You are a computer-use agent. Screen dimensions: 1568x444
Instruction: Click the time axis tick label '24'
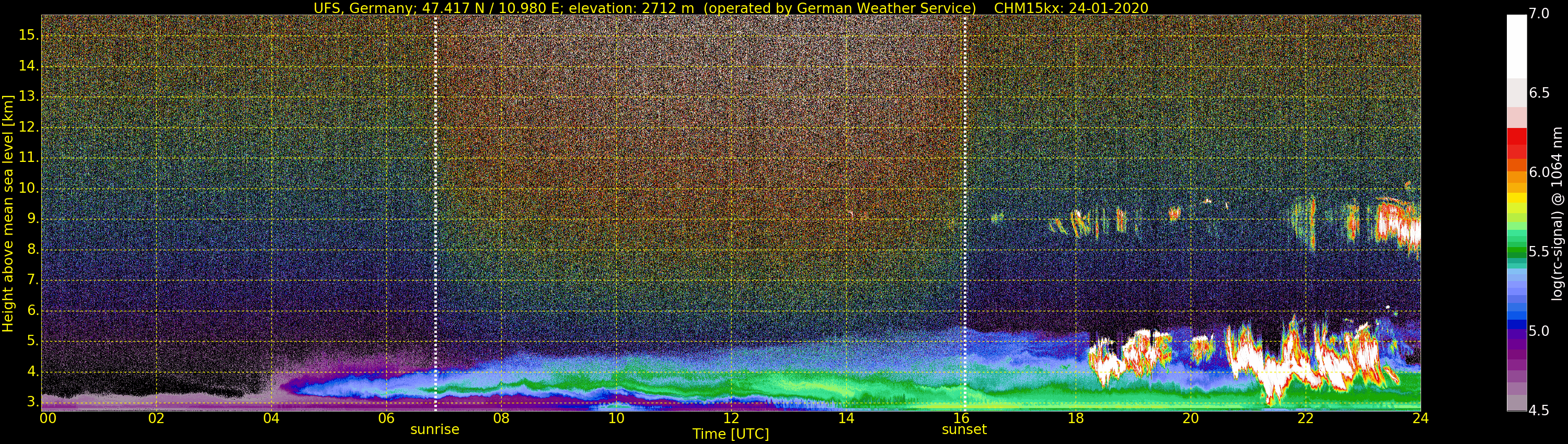coord(1421,418)
